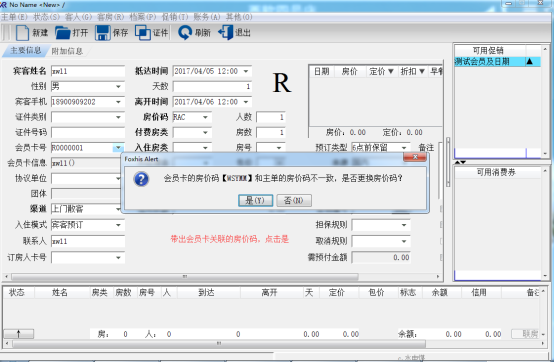The height and width of the screenshot is (362, 554).
Task: Click the 联系人 input field
Action: point(88,241)
